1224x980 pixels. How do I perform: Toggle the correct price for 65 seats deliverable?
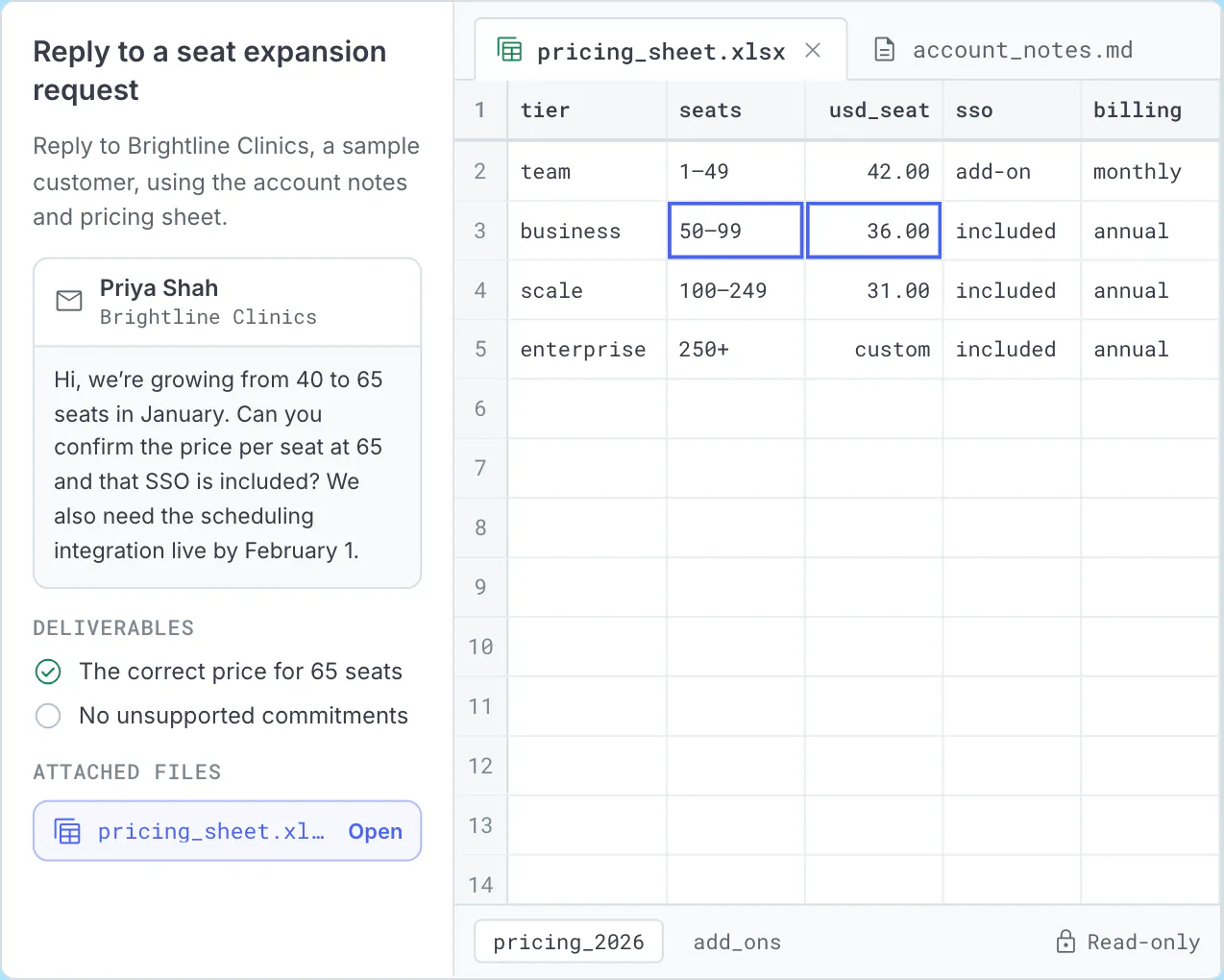(x=48, y=672)
